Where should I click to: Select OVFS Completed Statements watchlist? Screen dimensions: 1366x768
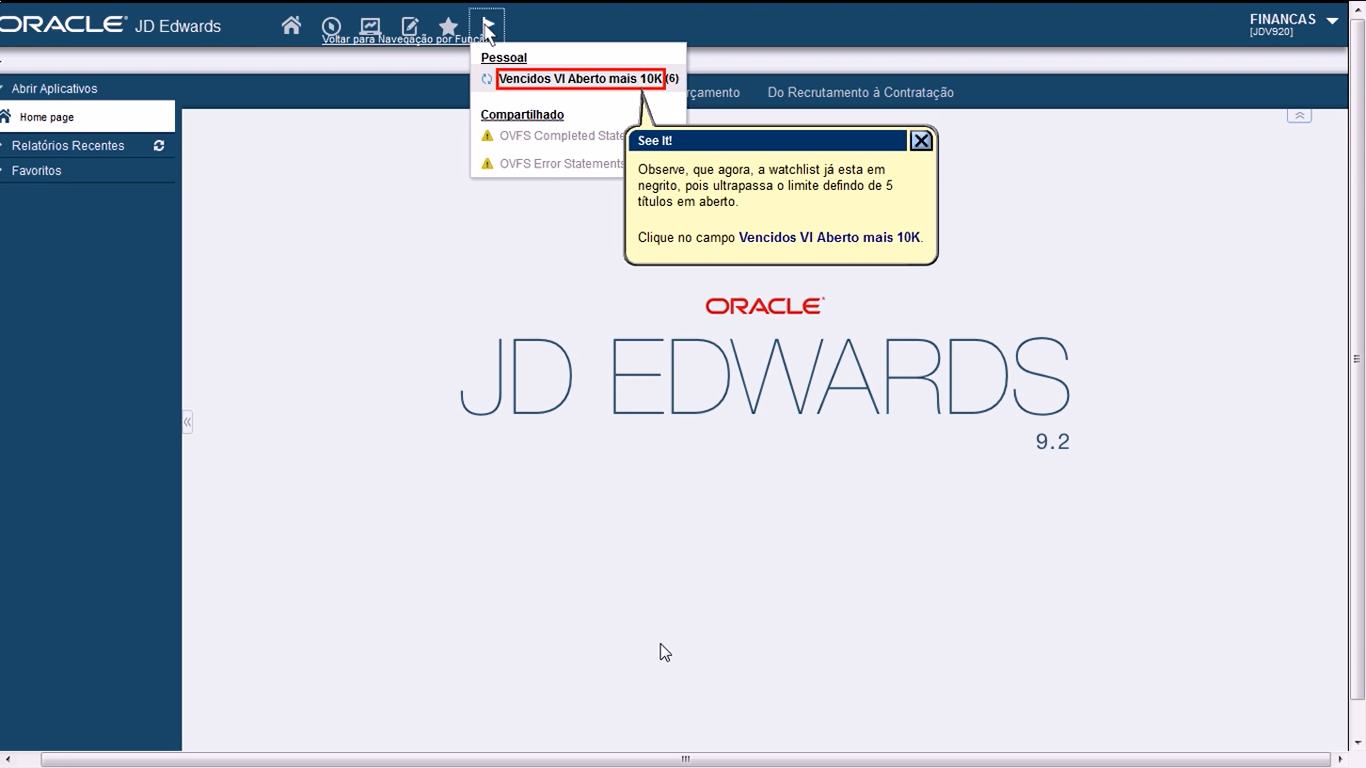coord(560,136)
